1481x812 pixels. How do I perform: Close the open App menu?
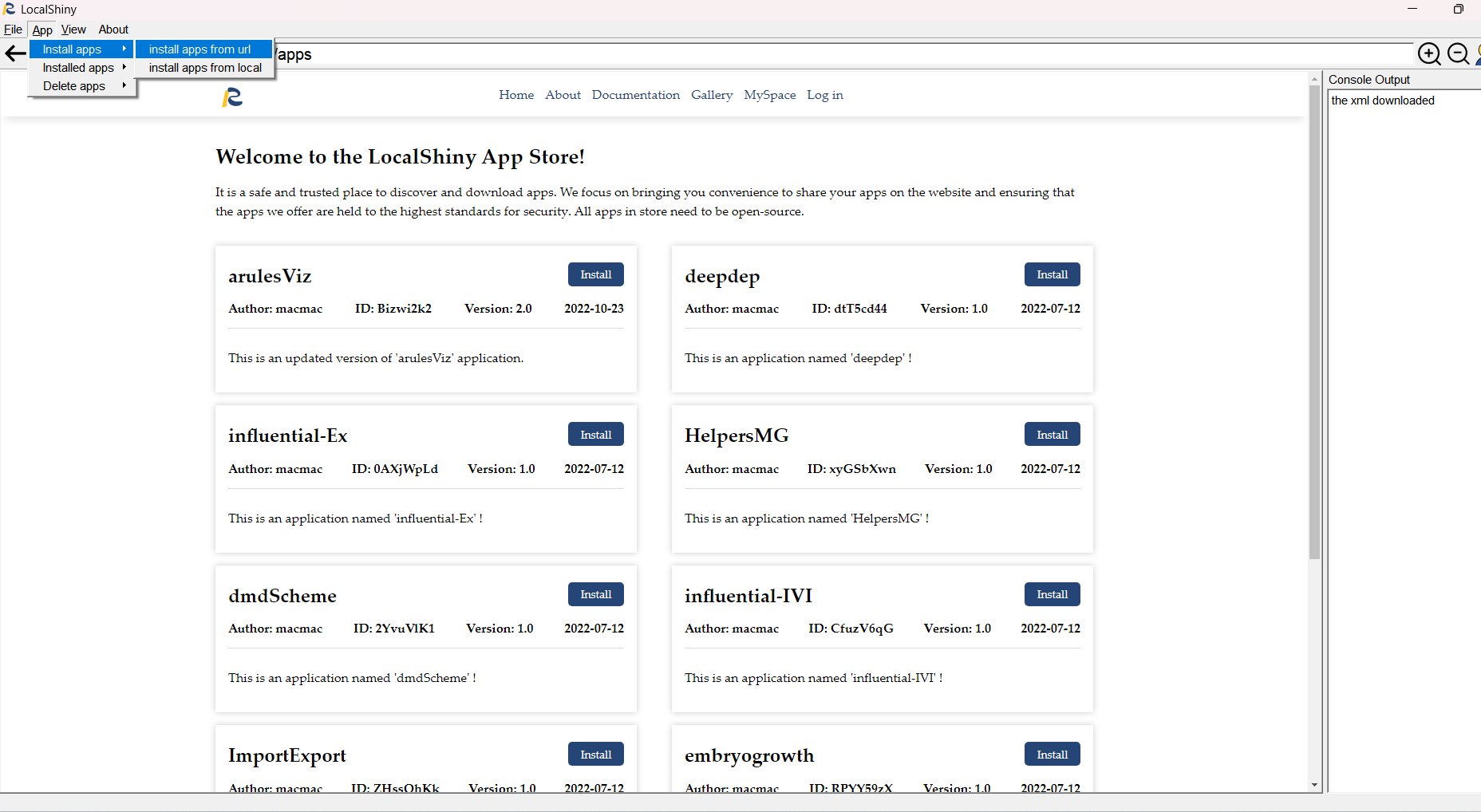[42, 30]
